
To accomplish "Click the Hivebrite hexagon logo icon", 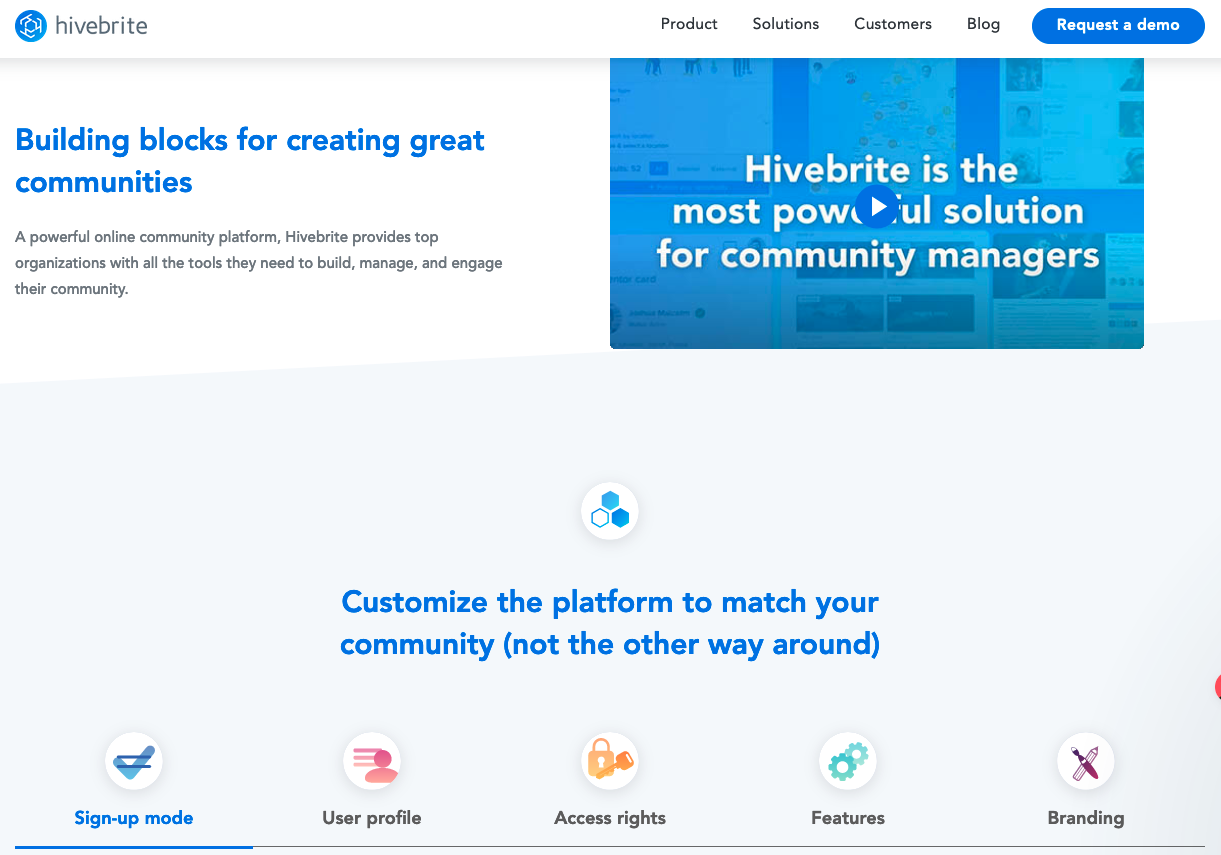I will point(31,26).
